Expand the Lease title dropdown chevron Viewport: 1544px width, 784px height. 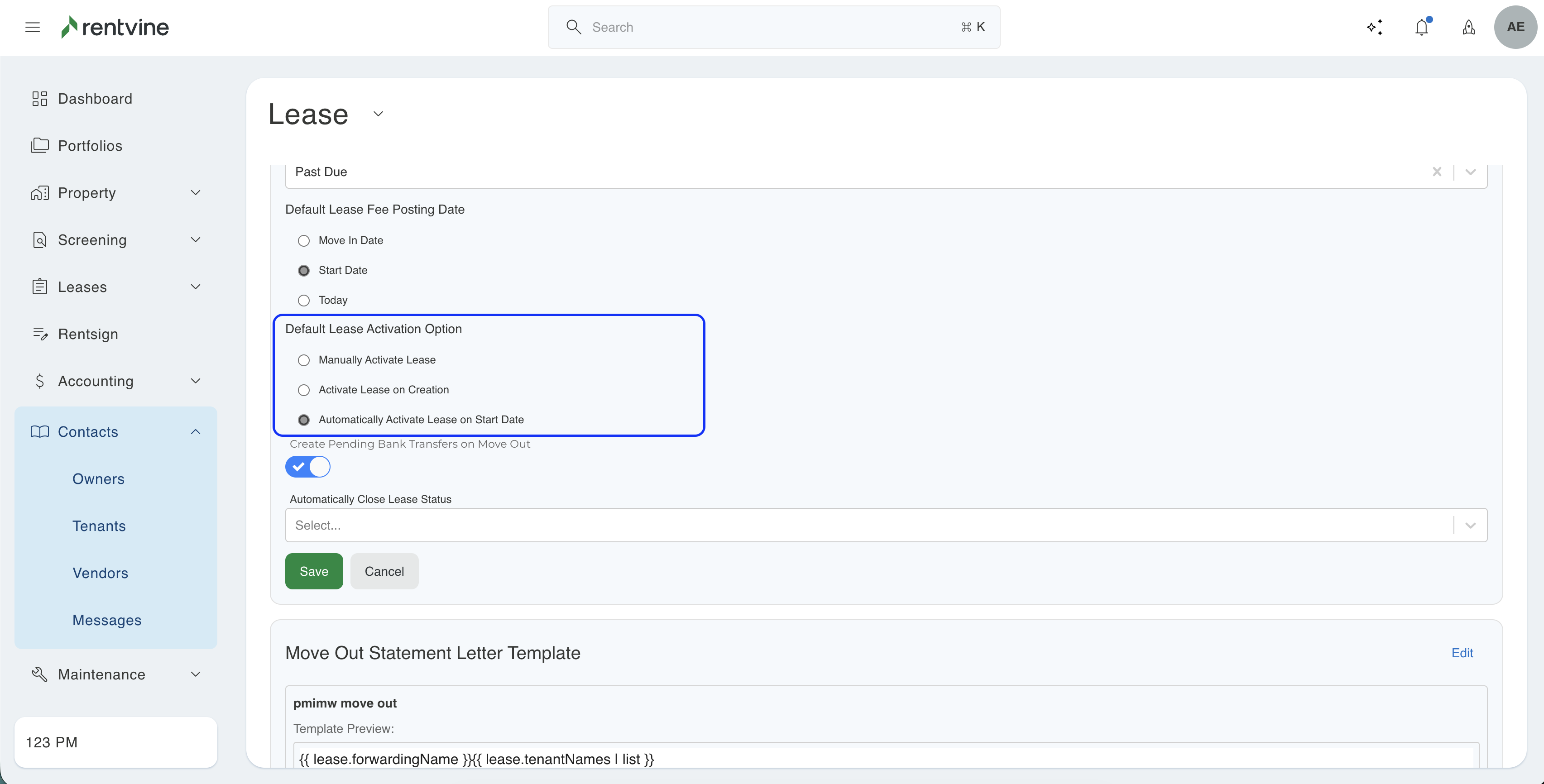tap(378, 114)
